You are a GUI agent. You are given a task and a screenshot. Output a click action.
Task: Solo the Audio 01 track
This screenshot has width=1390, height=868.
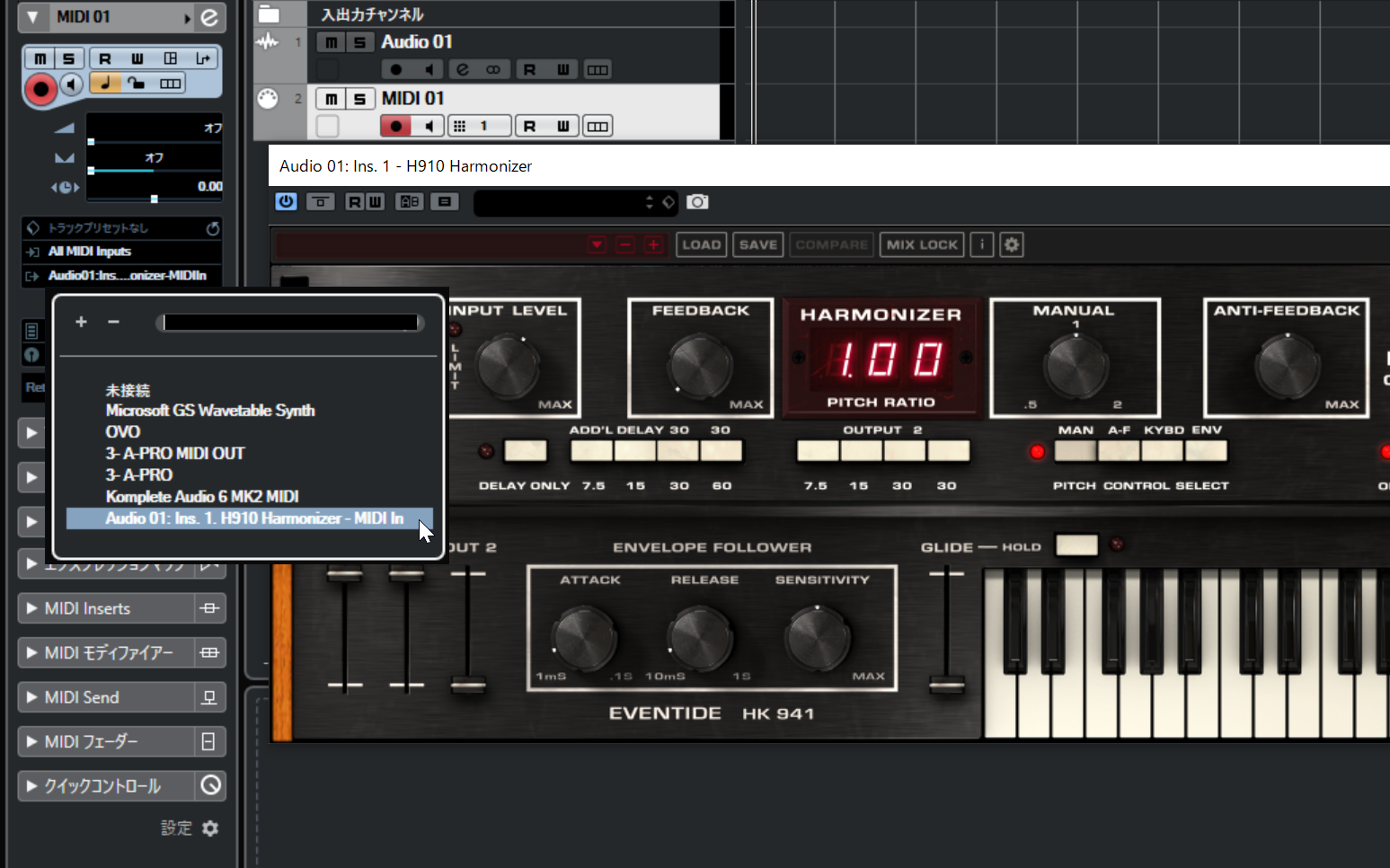click(359, 42)
